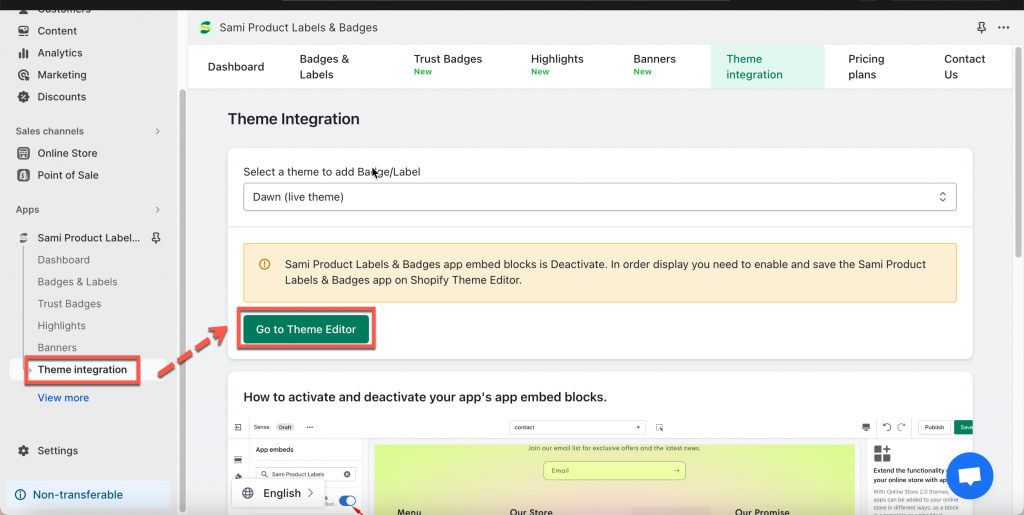Open Content from the admin sidebar

[x=57, y=31]
